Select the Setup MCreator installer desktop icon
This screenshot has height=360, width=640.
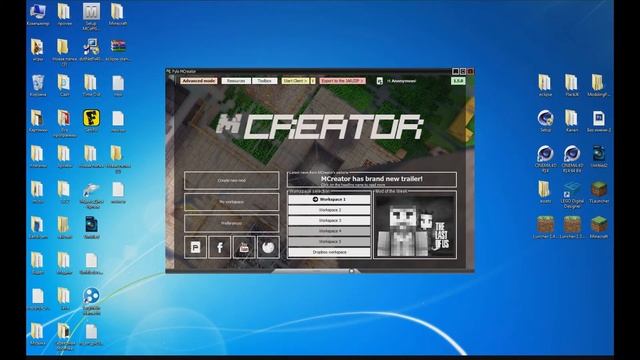click(x=91, y=16)
